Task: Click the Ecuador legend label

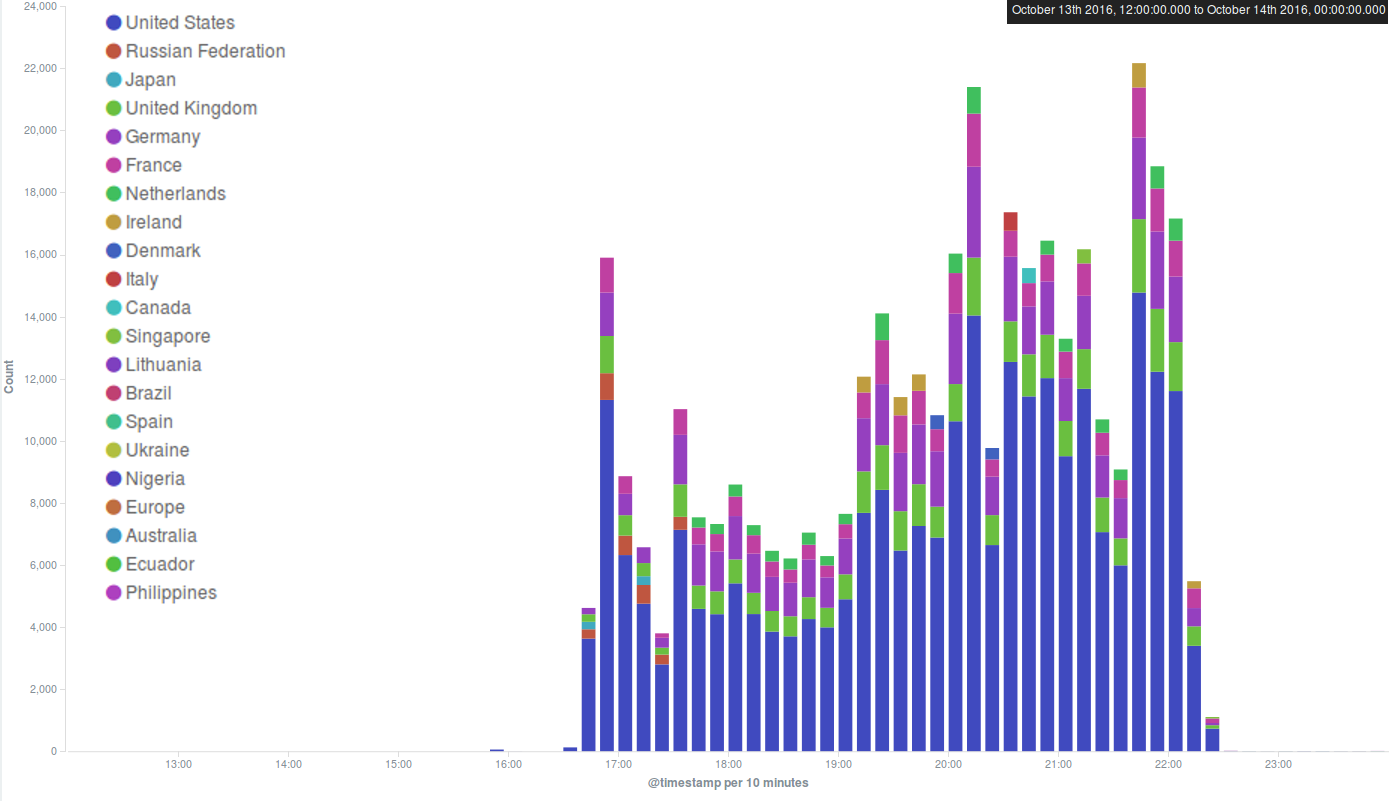Action: pos(160,565)
